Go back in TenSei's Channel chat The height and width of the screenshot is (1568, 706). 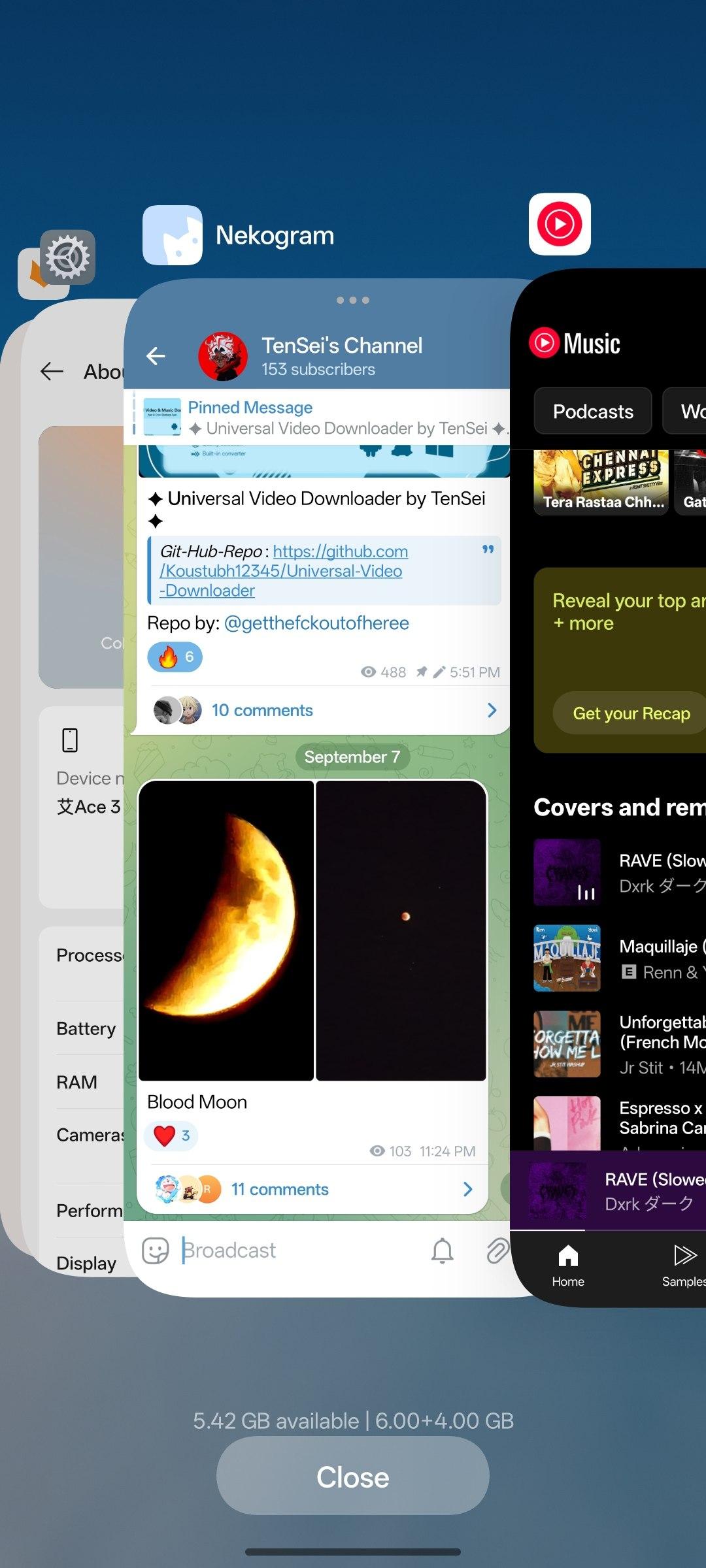coord(156,356)
